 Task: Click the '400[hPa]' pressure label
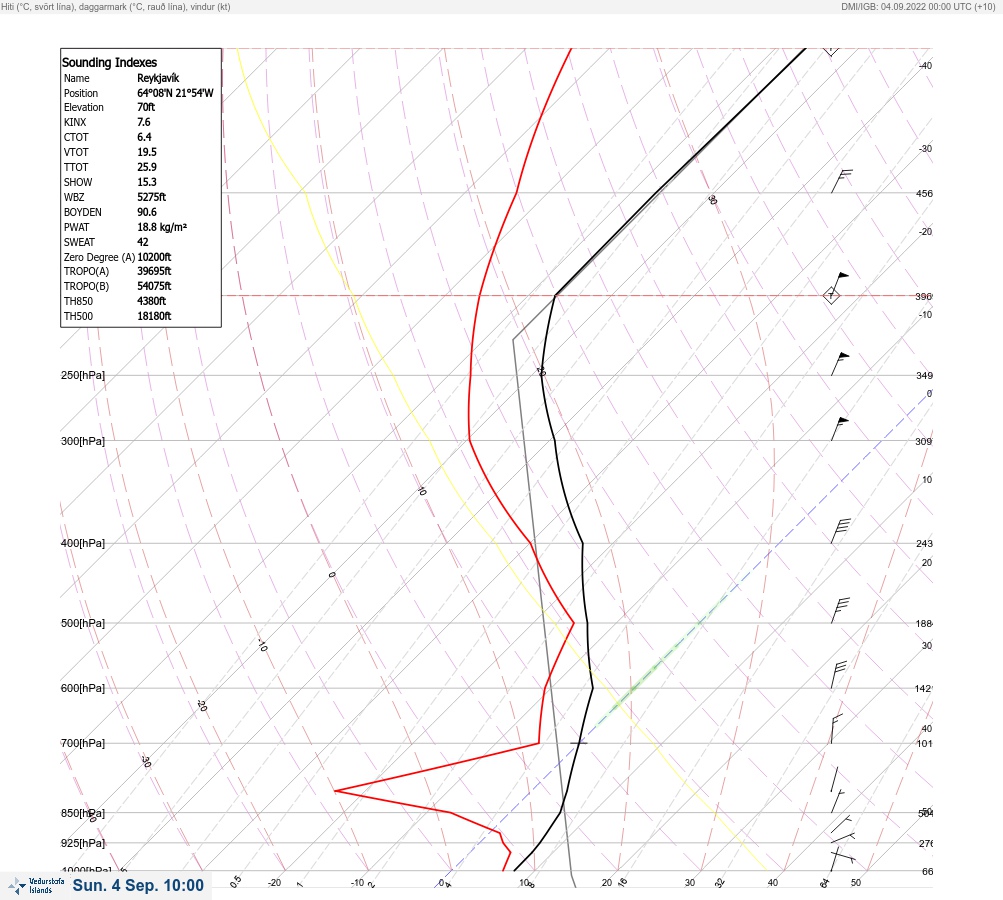[83, 543]
